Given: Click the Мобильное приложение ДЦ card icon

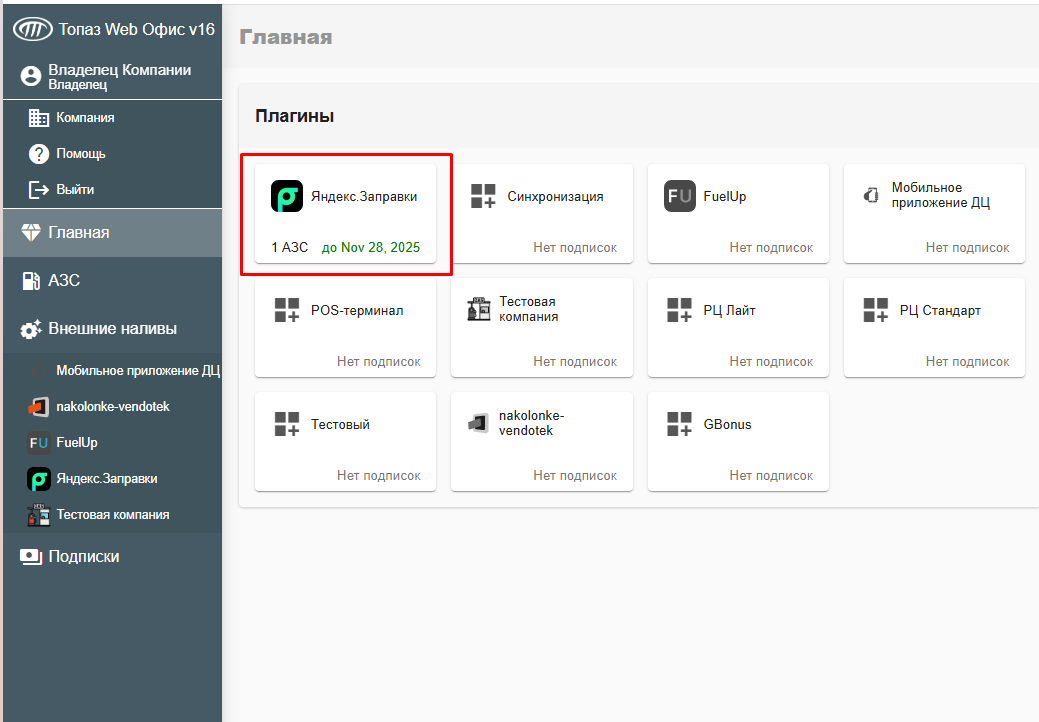Looking at the screenshot, I should (871, 195).
